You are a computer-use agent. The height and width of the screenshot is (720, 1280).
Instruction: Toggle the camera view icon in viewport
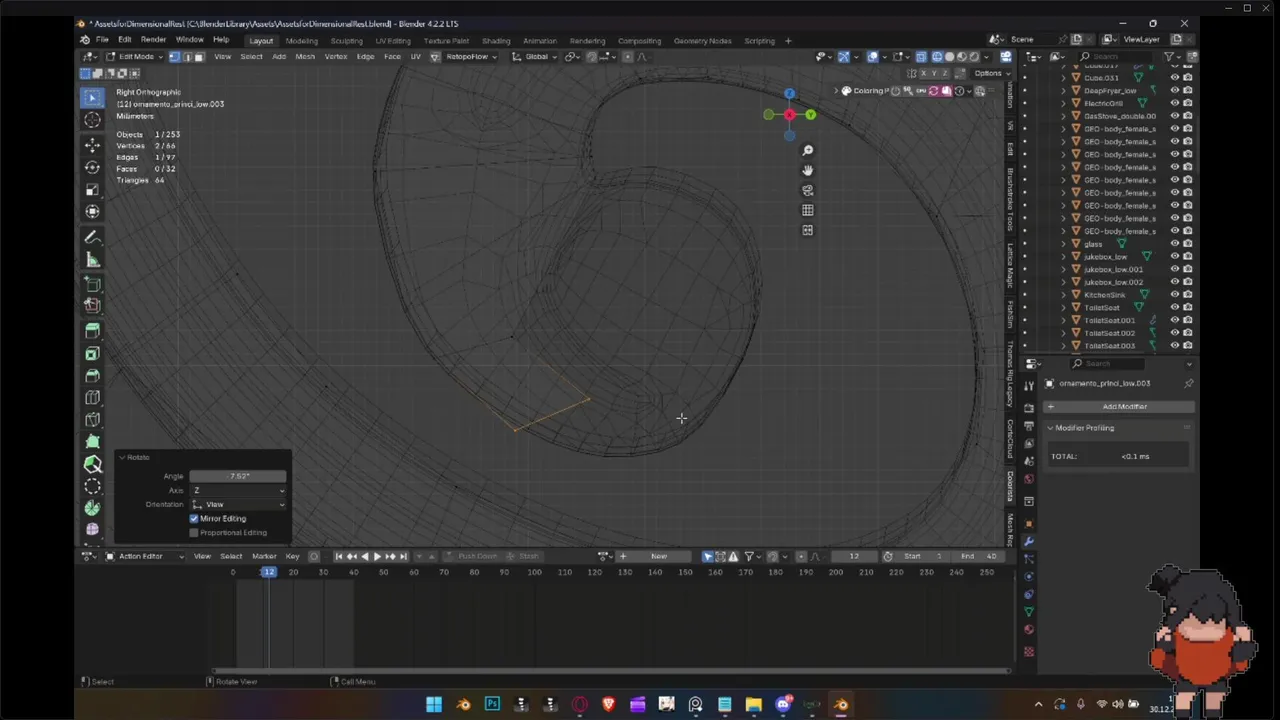[x=807, y=190]
